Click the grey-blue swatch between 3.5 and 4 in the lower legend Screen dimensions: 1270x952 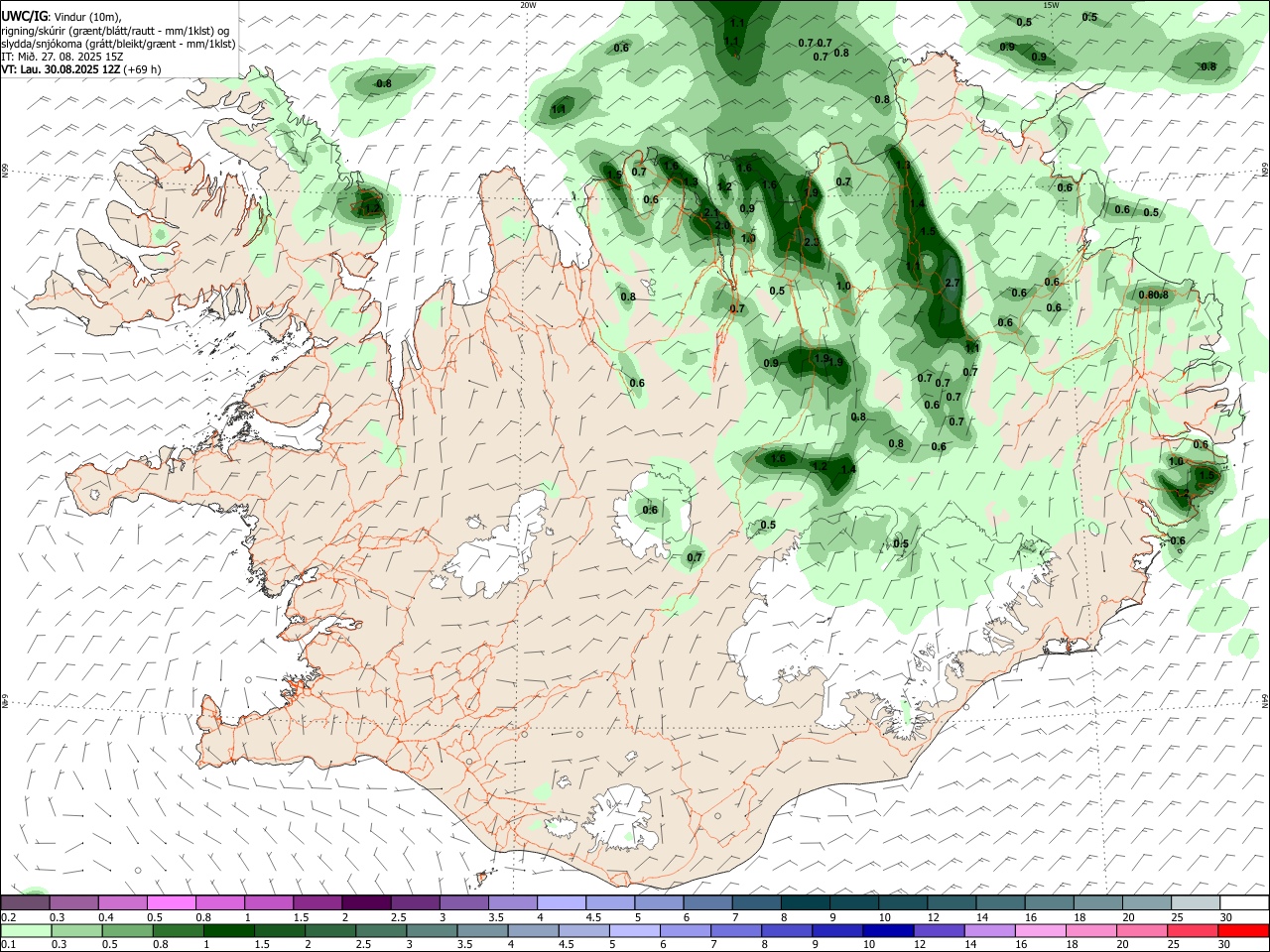[x=482, y=930]
